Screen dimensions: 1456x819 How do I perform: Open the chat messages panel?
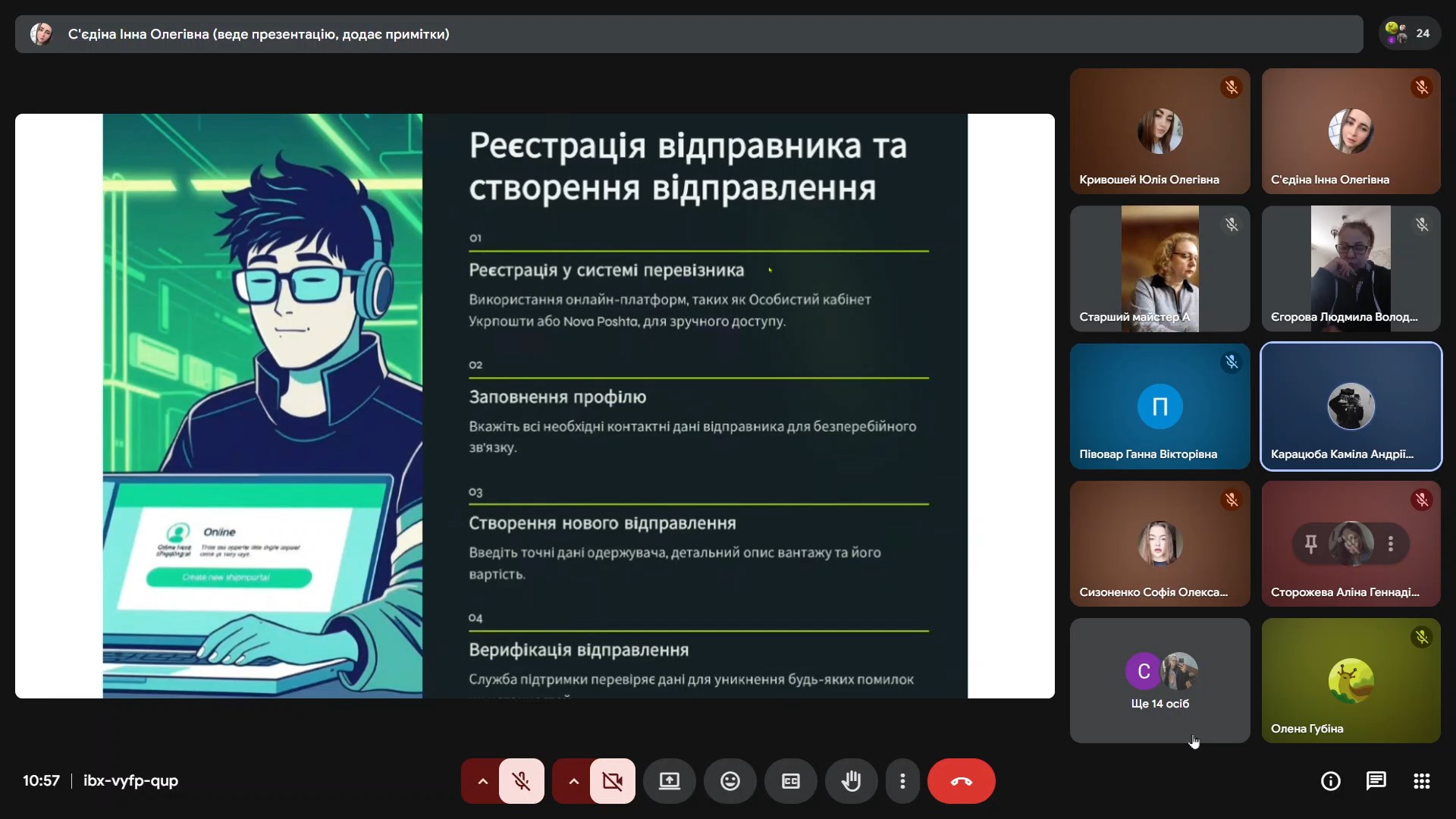click(1376, 781)
